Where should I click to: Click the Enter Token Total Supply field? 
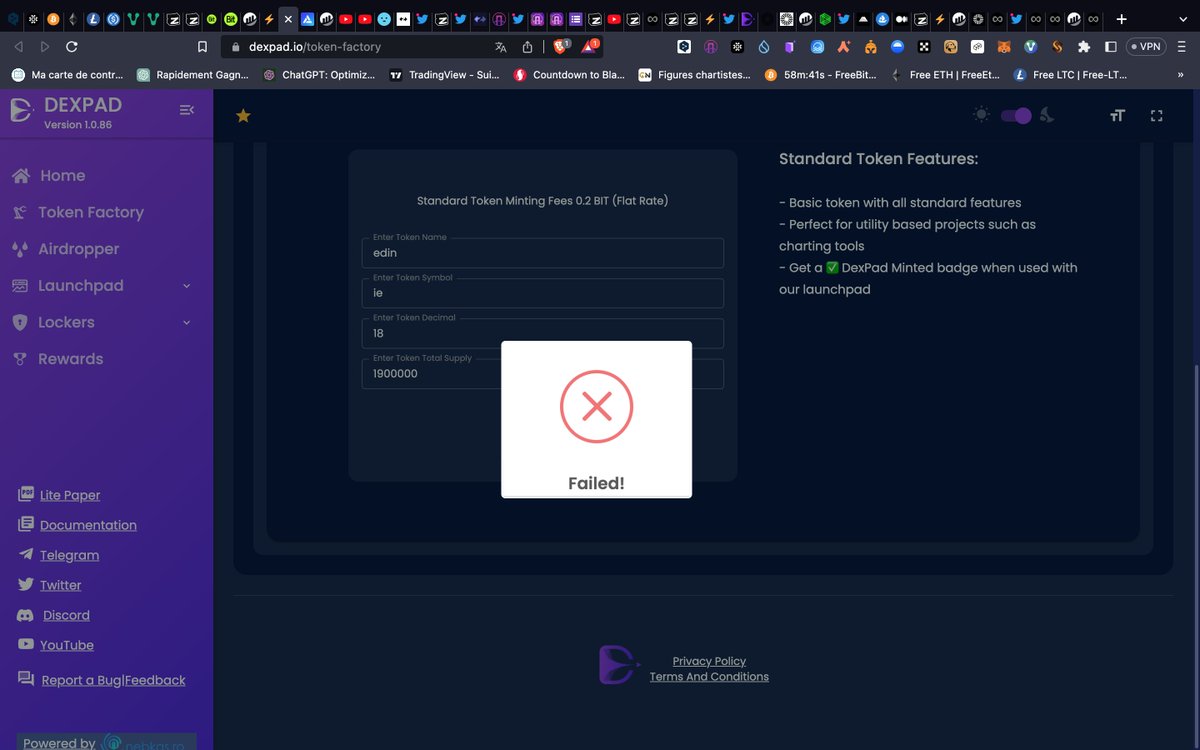542,373
